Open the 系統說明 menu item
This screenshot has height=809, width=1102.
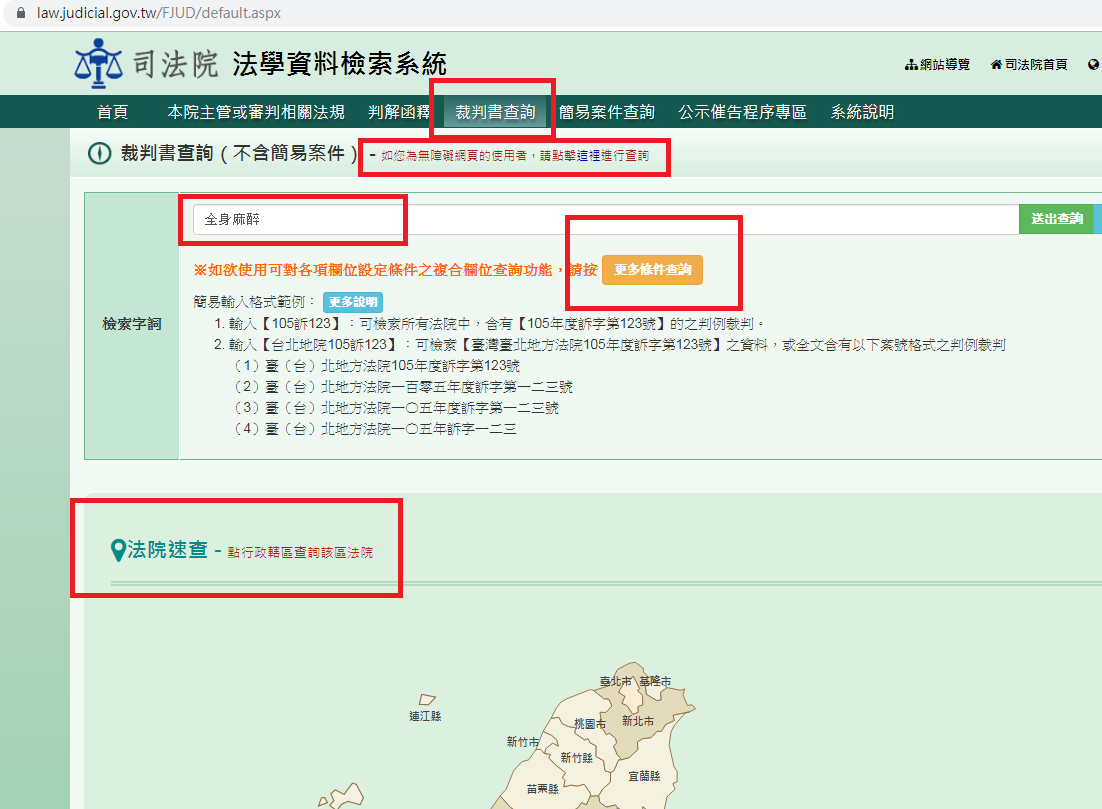click(862, 112)
